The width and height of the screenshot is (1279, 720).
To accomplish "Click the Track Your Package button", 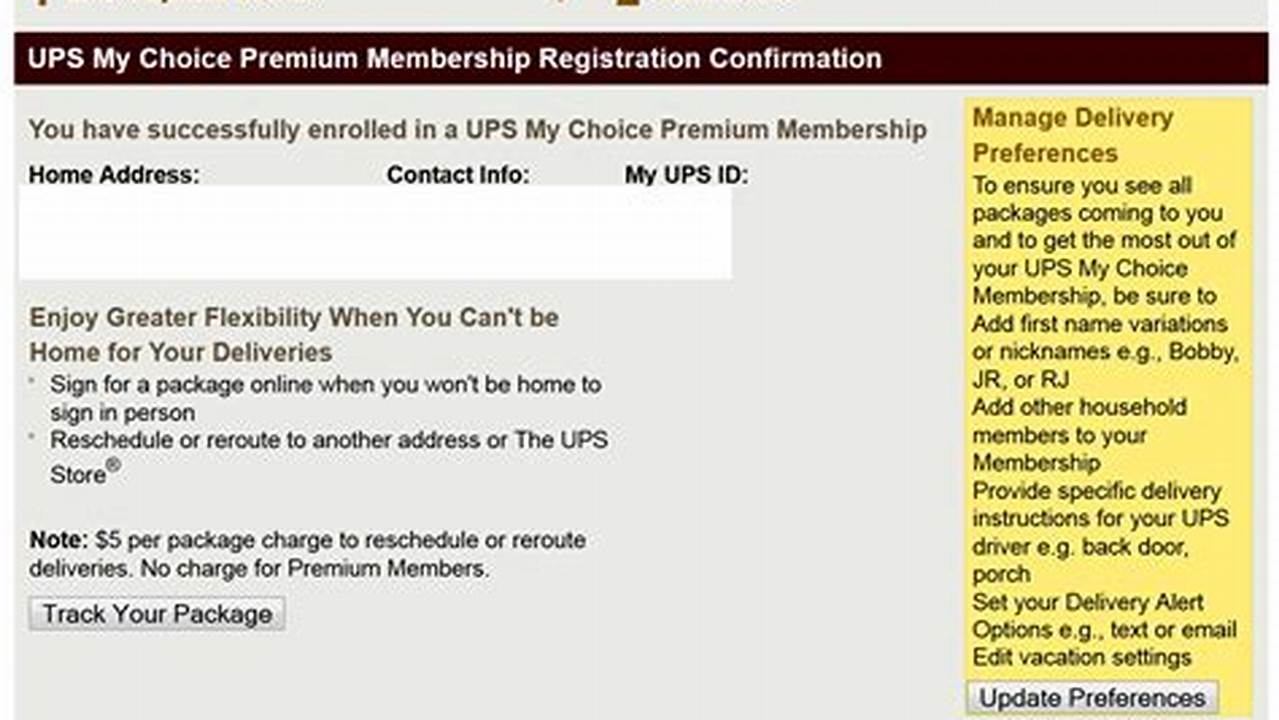I will (x=155, y=613).
